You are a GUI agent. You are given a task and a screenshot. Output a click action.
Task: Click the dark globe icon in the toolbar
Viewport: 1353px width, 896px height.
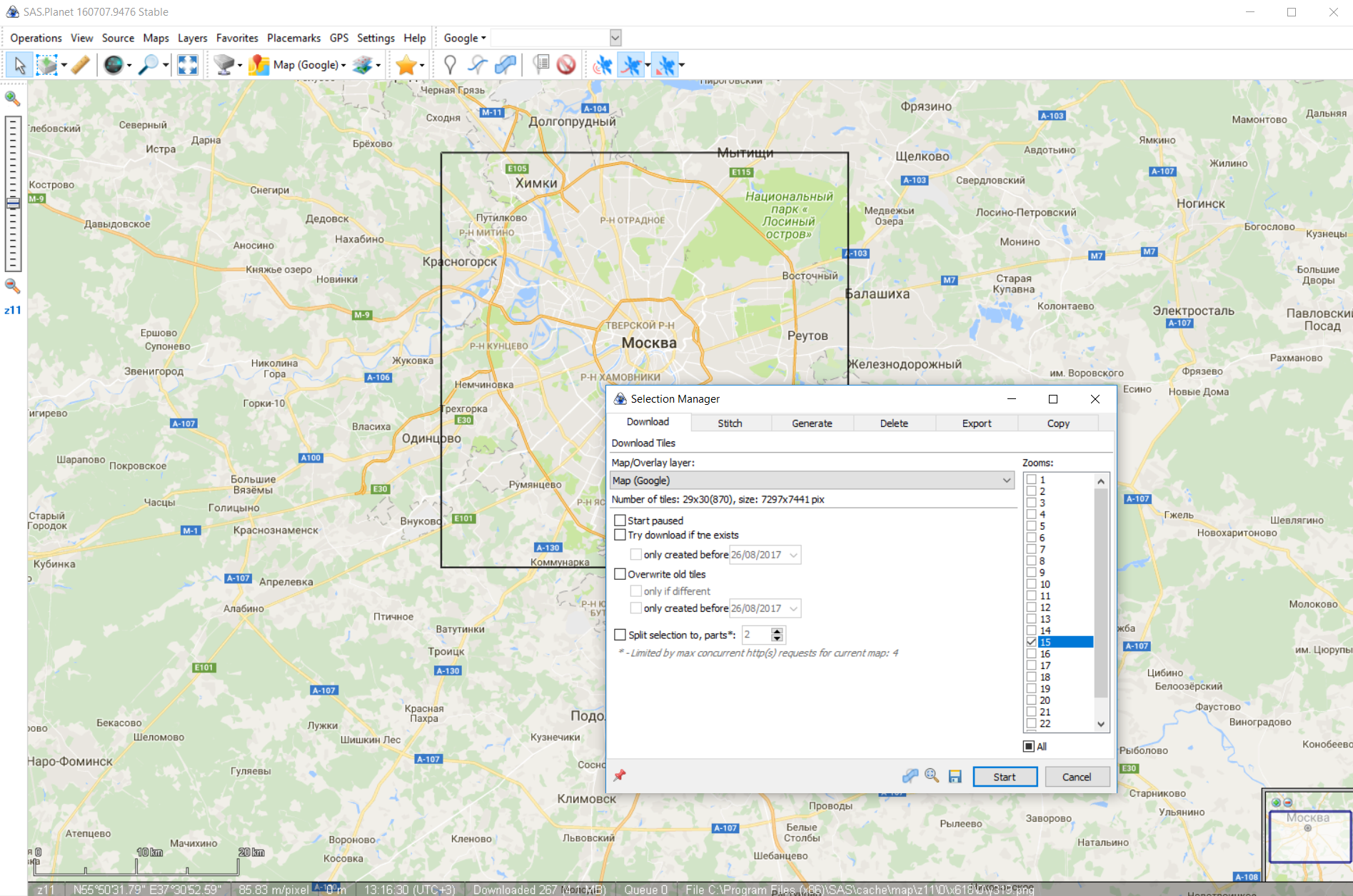tap(114, 65)
